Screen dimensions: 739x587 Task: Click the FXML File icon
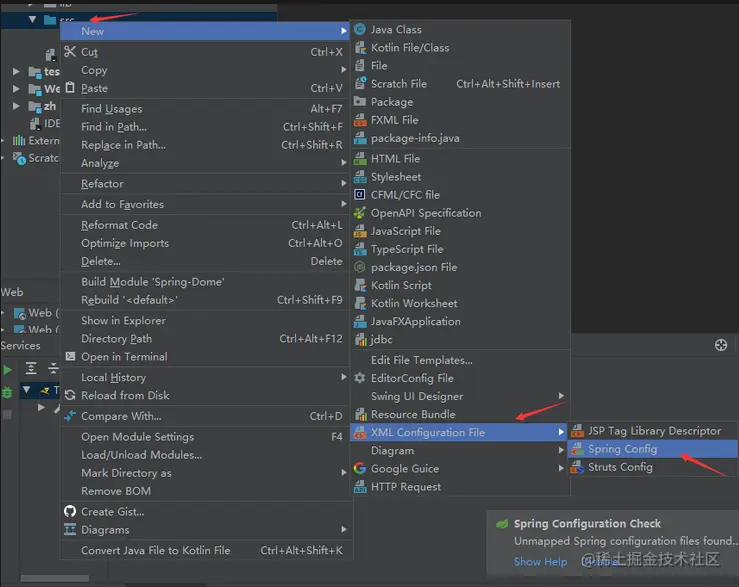coord(360,120)
